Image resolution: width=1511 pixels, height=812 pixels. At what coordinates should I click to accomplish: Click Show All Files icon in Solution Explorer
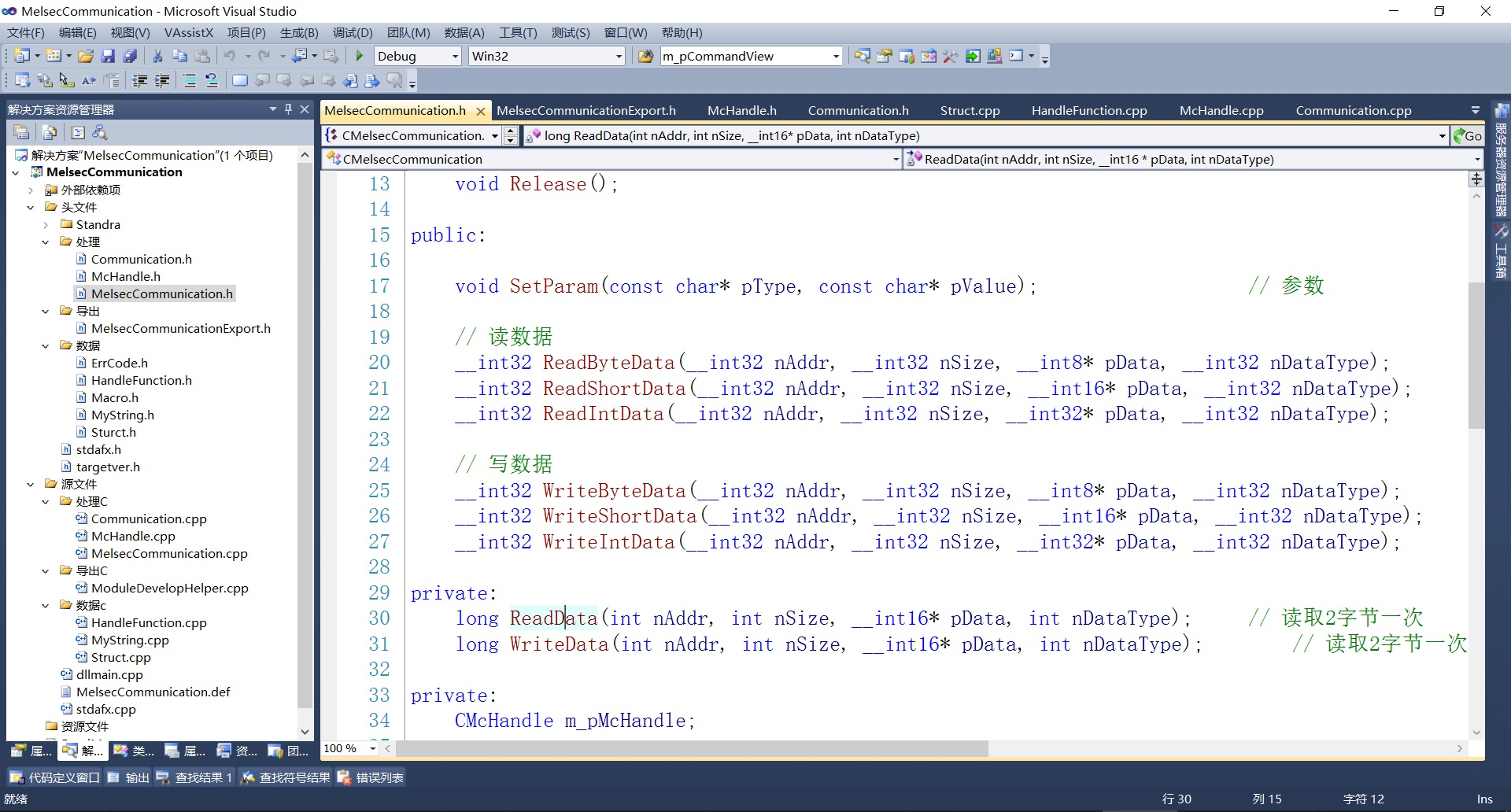click(x=50, y=132)
